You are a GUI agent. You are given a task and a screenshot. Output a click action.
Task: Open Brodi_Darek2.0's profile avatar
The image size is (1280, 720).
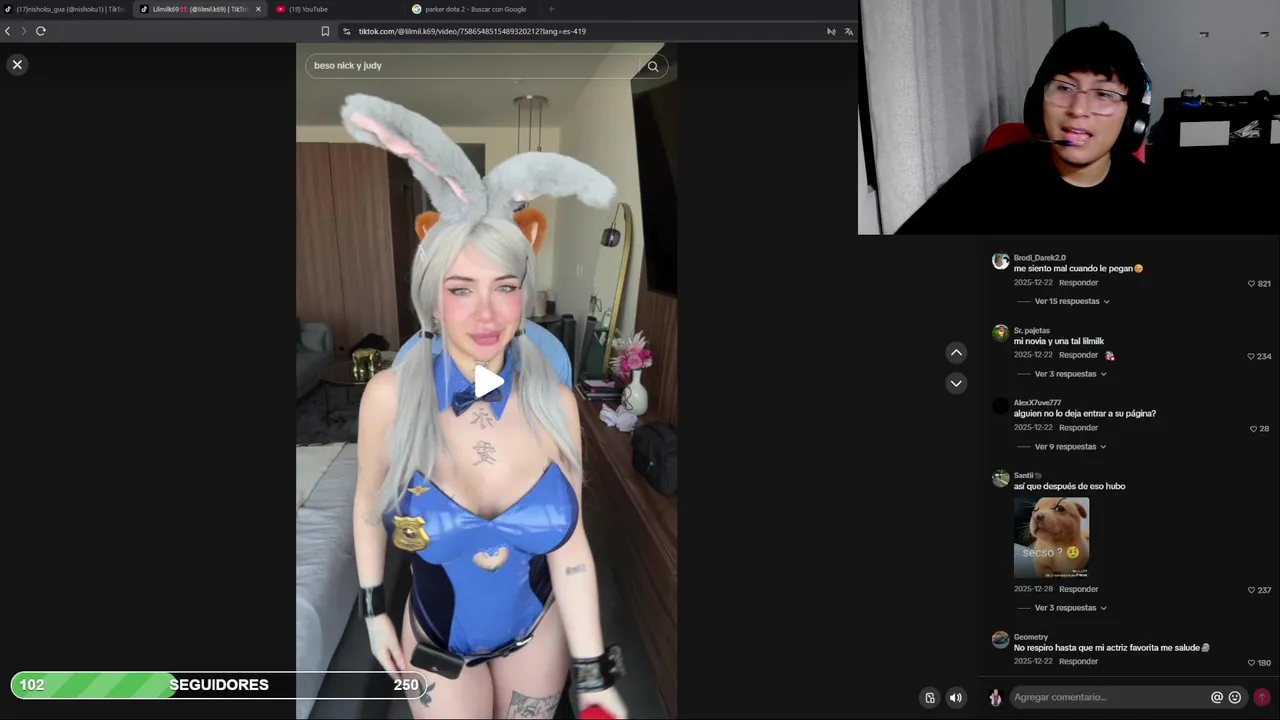click(1000, 261)
